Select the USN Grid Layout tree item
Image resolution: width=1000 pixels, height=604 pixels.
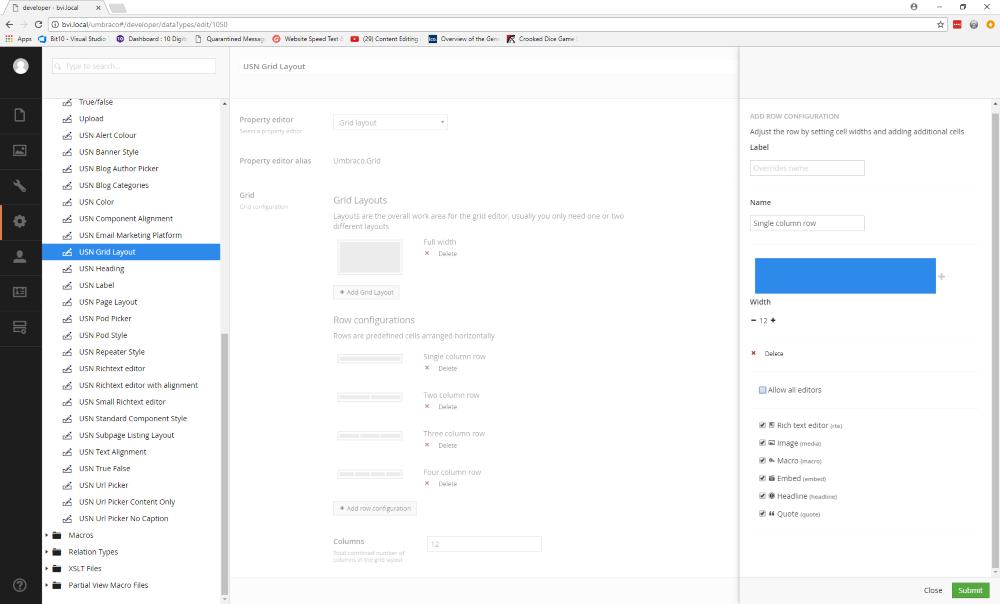131,252
